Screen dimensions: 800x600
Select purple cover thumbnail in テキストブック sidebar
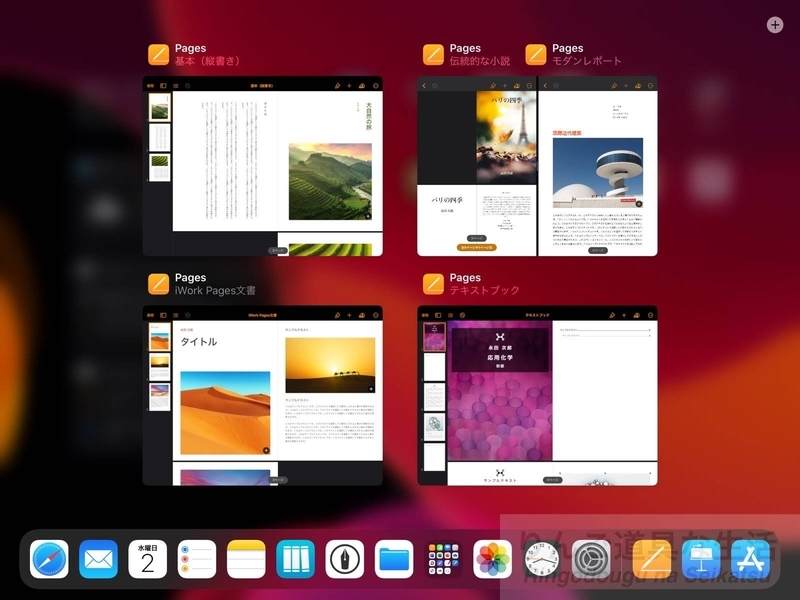[435, 337]
